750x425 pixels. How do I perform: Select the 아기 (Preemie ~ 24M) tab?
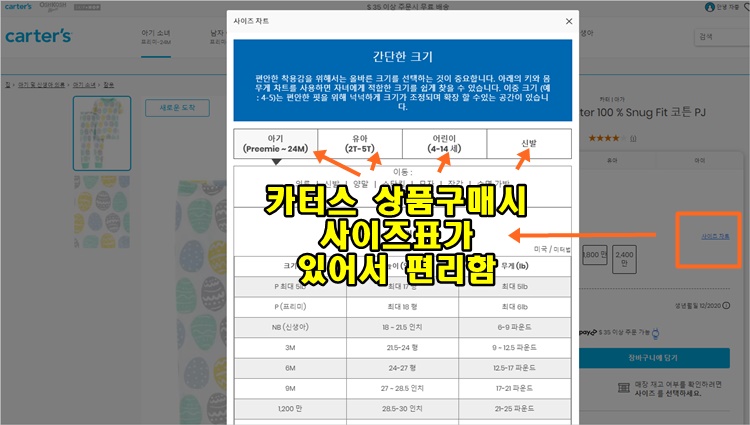pyautogui.click(x=276, y=143)
